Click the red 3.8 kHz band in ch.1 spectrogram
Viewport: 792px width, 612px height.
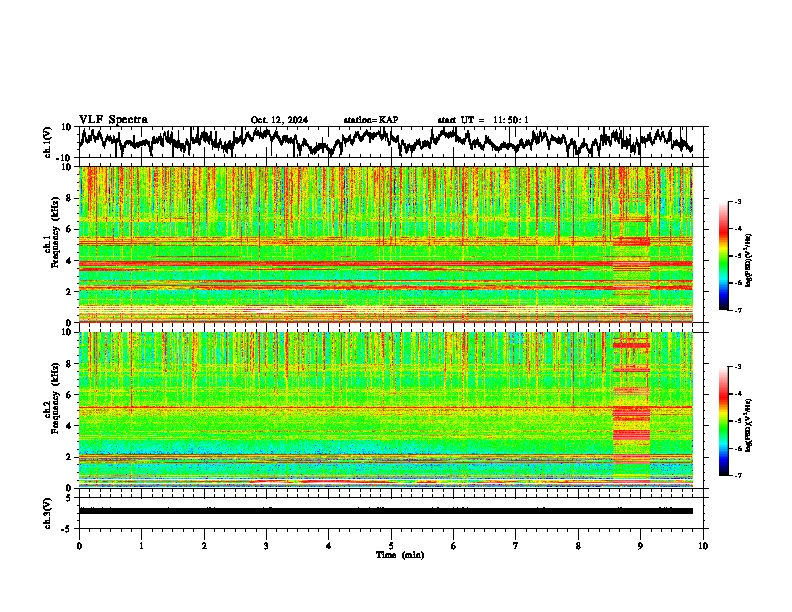pyautogui.click(x=385, y=264)
